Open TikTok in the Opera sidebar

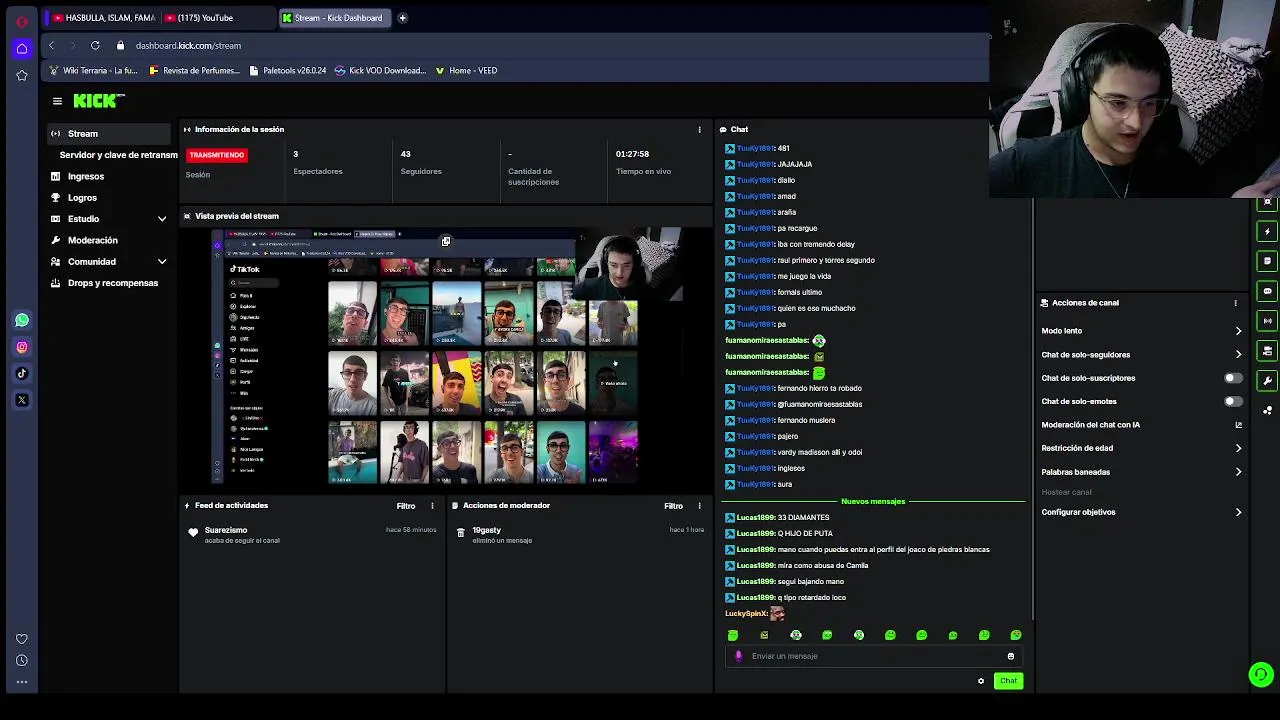pos(22,373)
